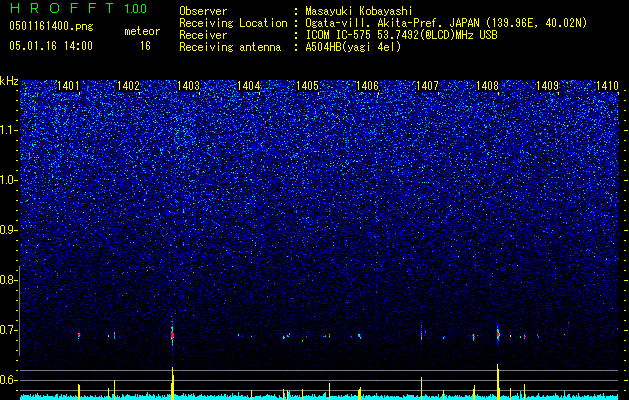Image resolution: width=629 pixels, height=400 pixels.
Task: Click the meteor echo right after 1401
Action: 79,335
